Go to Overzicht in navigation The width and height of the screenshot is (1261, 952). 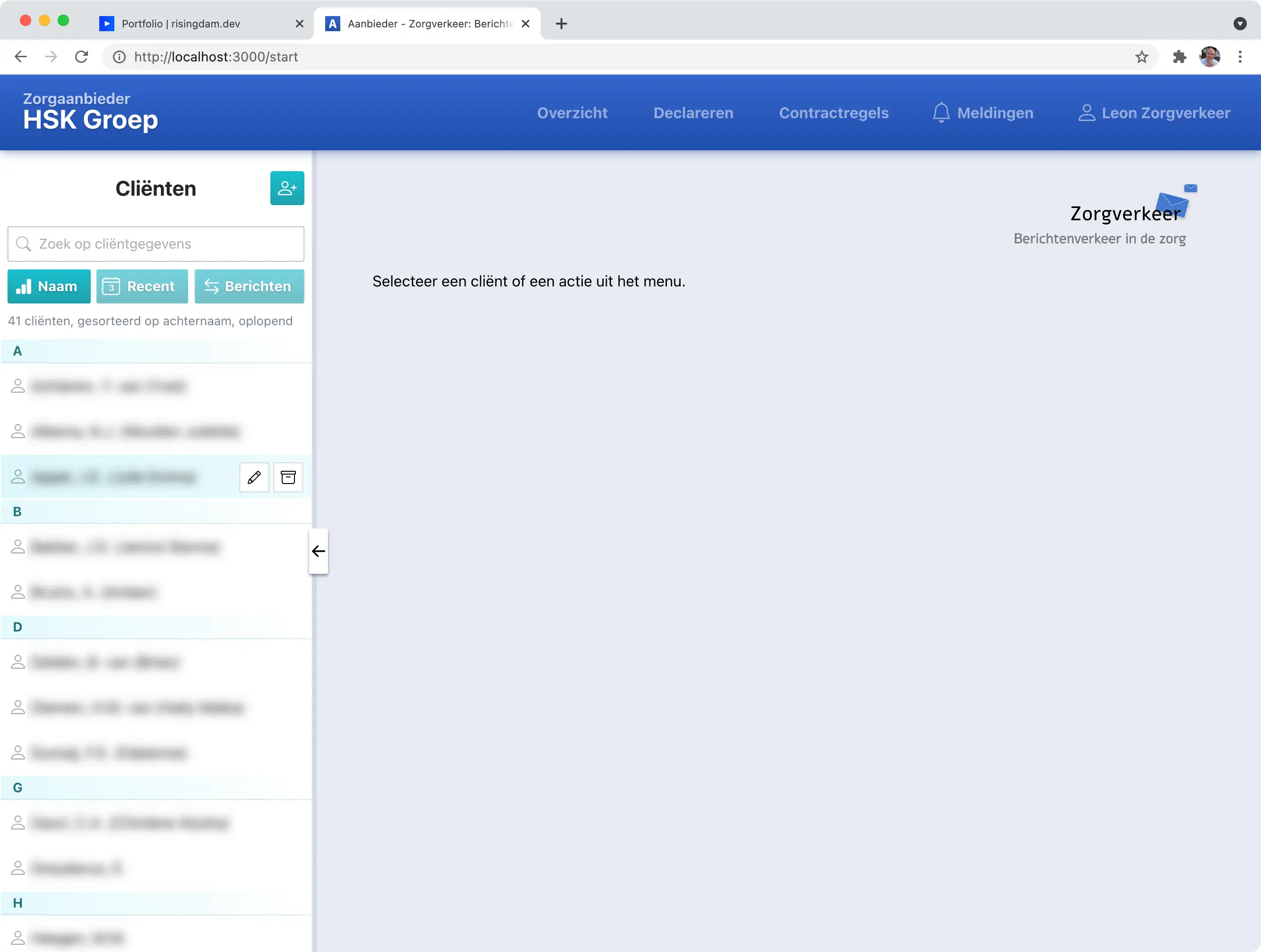[x=572, y=113]
